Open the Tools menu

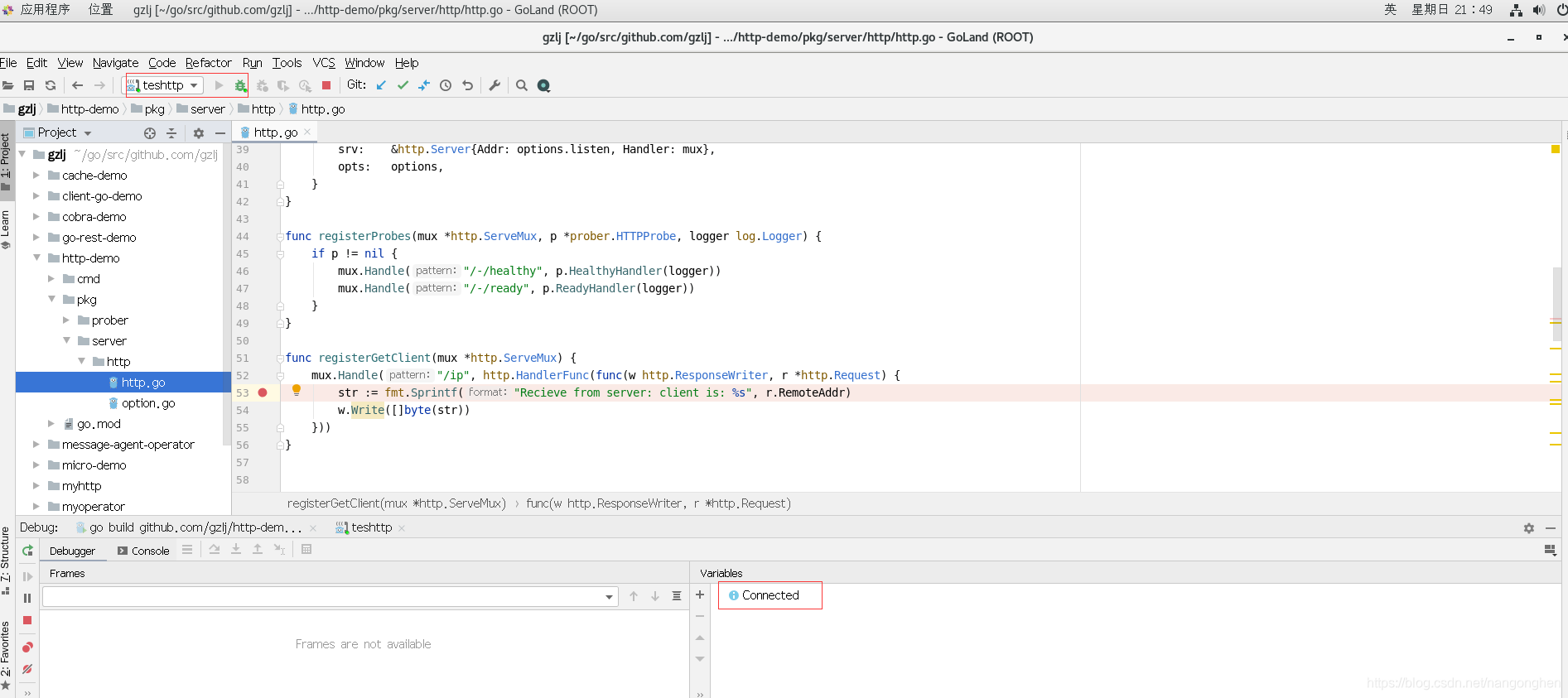pyautogui.click(x=287, y=63)
